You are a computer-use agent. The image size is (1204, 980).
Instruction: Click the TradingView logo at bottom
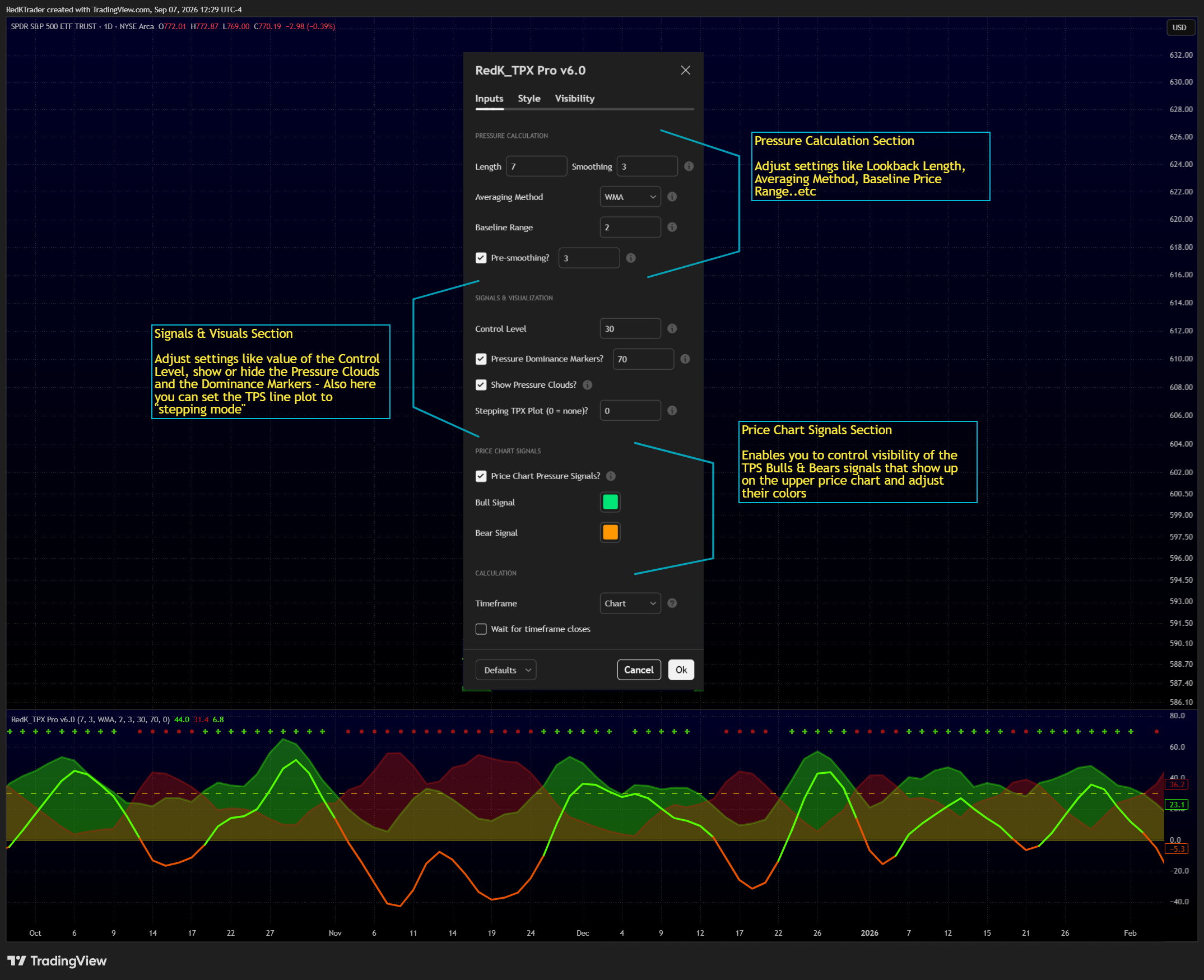coord(57,961)
